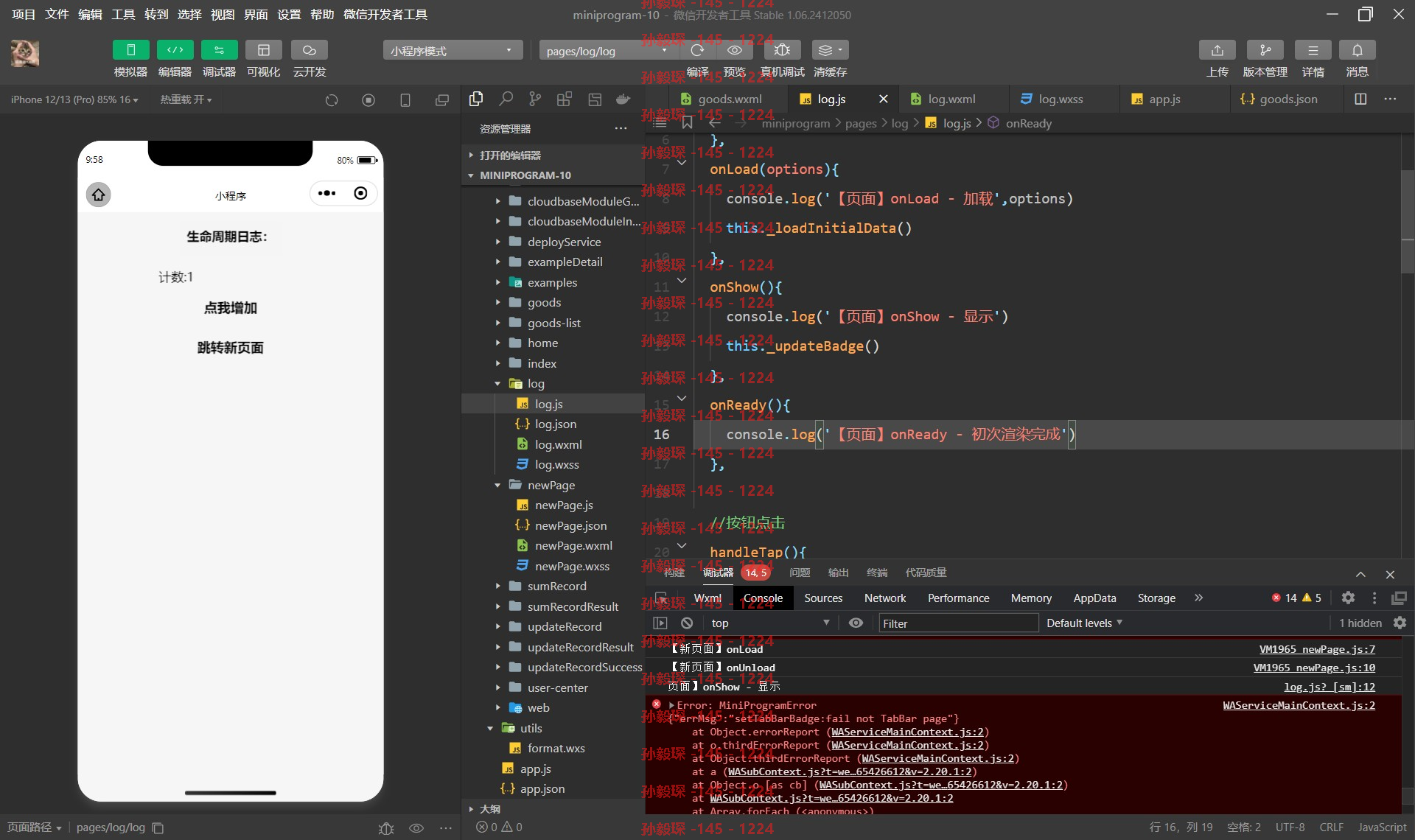Collapse the log folder
The height and width of the screenshot is (840, 1415).
[x=553, y=383]
